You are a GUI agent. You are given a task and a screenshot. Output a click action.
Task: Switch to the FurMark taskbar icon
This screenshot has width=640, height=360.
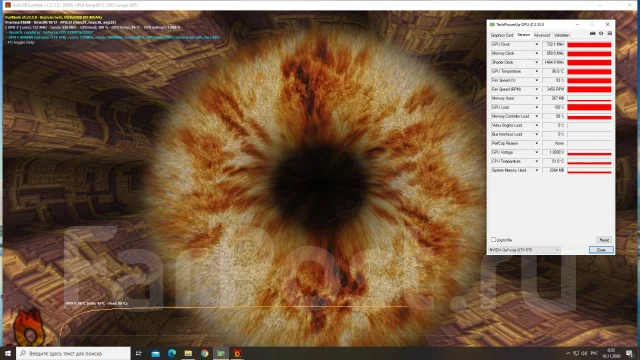(x=237, y=353)
